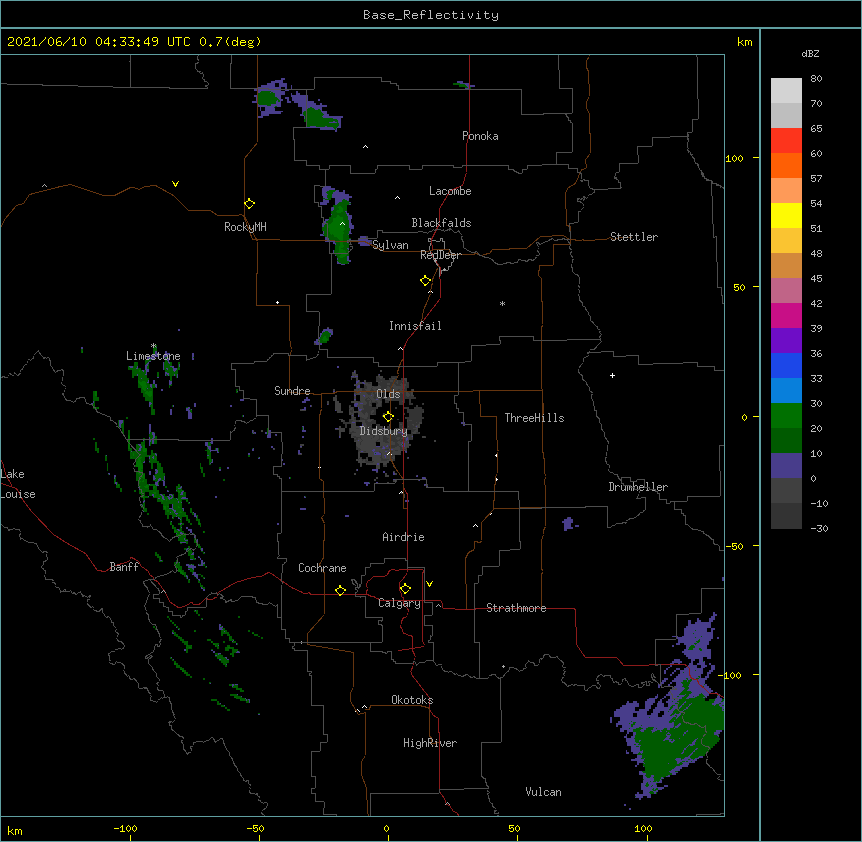
Task: Click the green swatch for 30 dBZ
Action: coord(786,416)
